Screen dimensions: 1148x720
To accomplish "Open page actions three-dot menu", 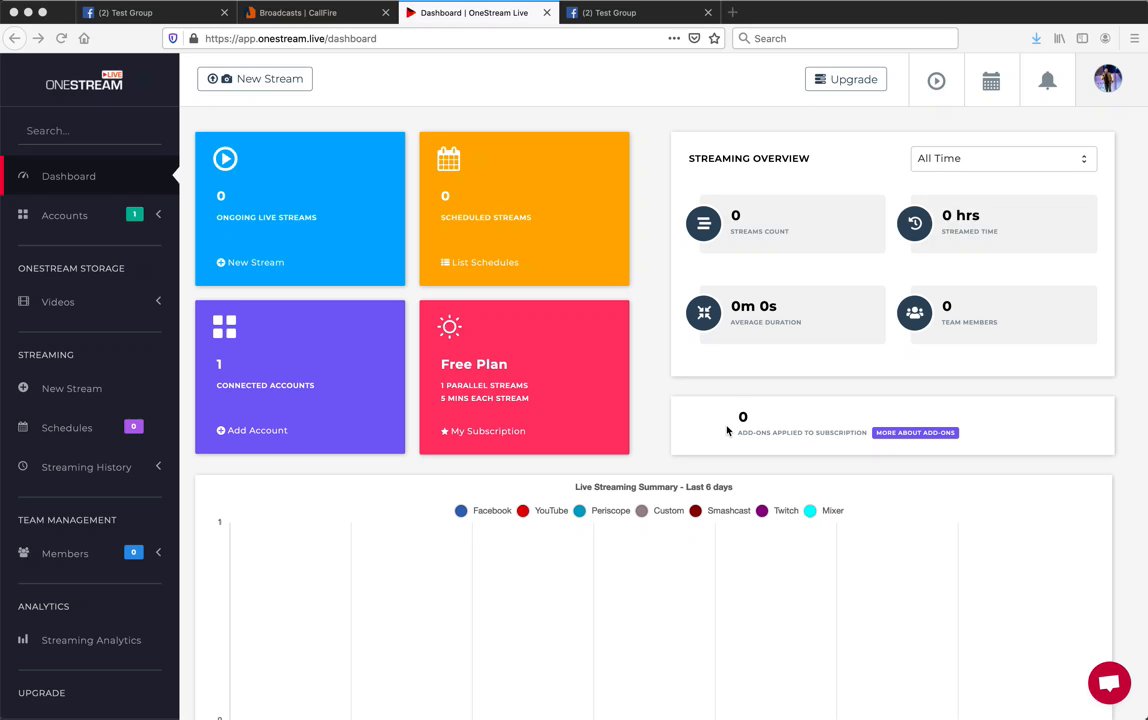I will click(674, 38).
